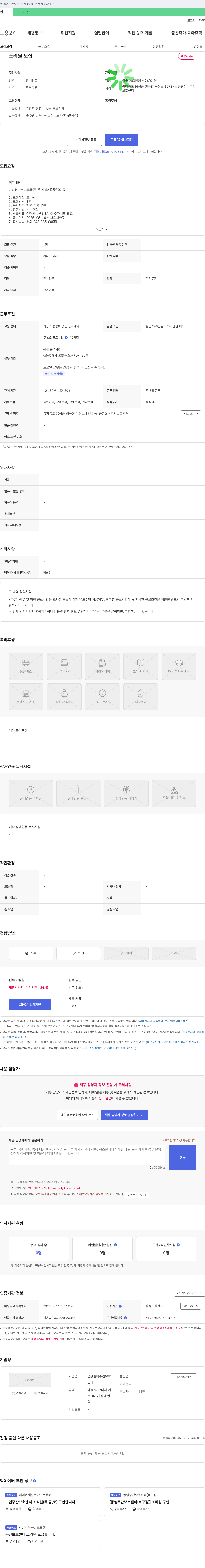Screen dimensions: 205x1568
Task: Click the 요양보호시설 welfare icon
Action: coord(102,697)
